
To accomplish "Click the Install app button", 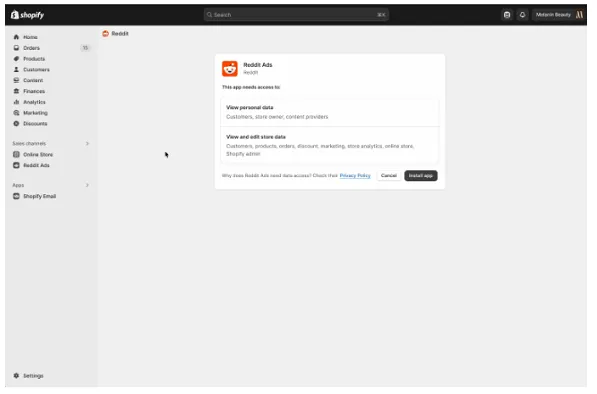I will pos(421,176).
